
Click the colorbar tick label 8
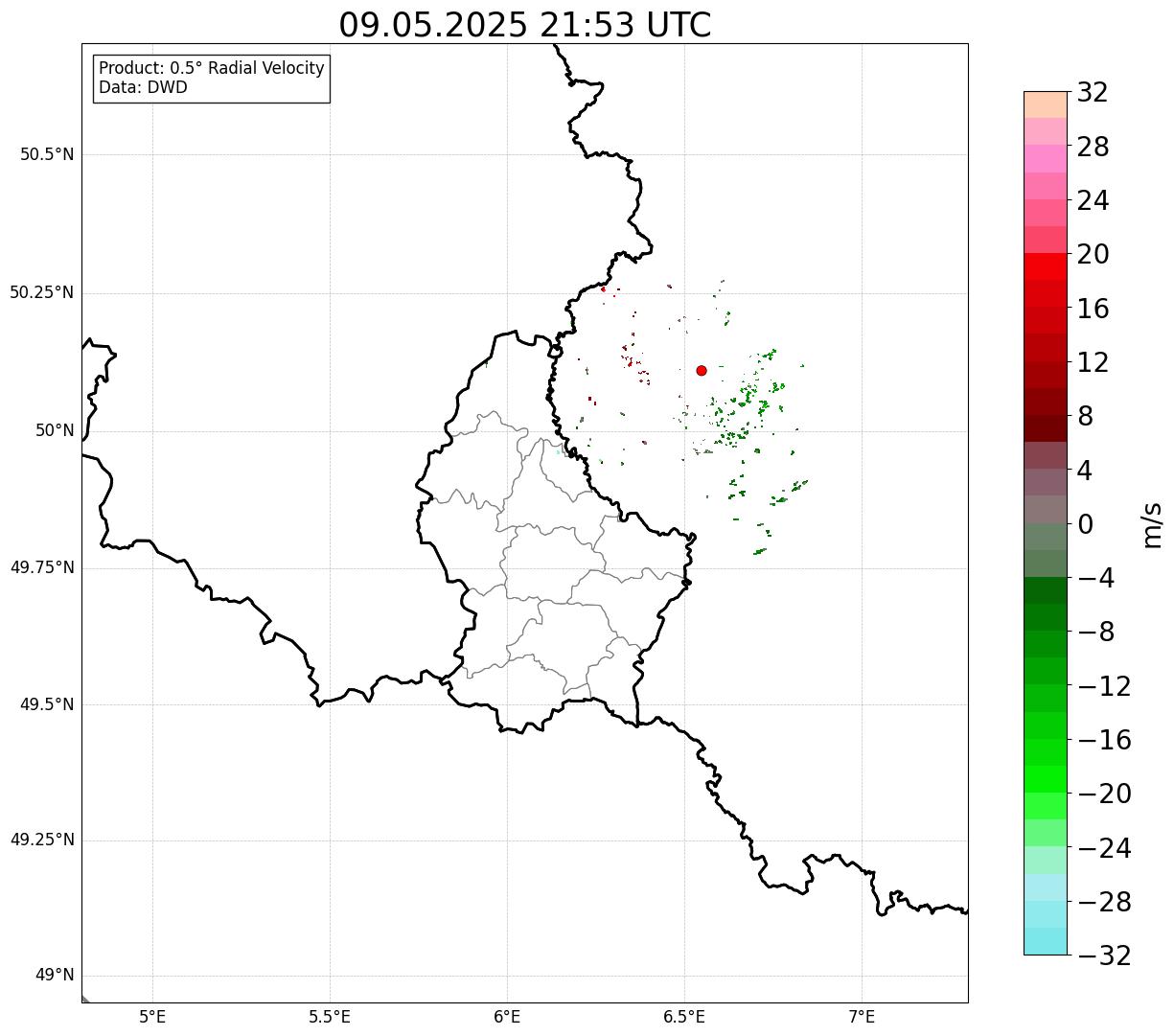(x=1085, y=417)
